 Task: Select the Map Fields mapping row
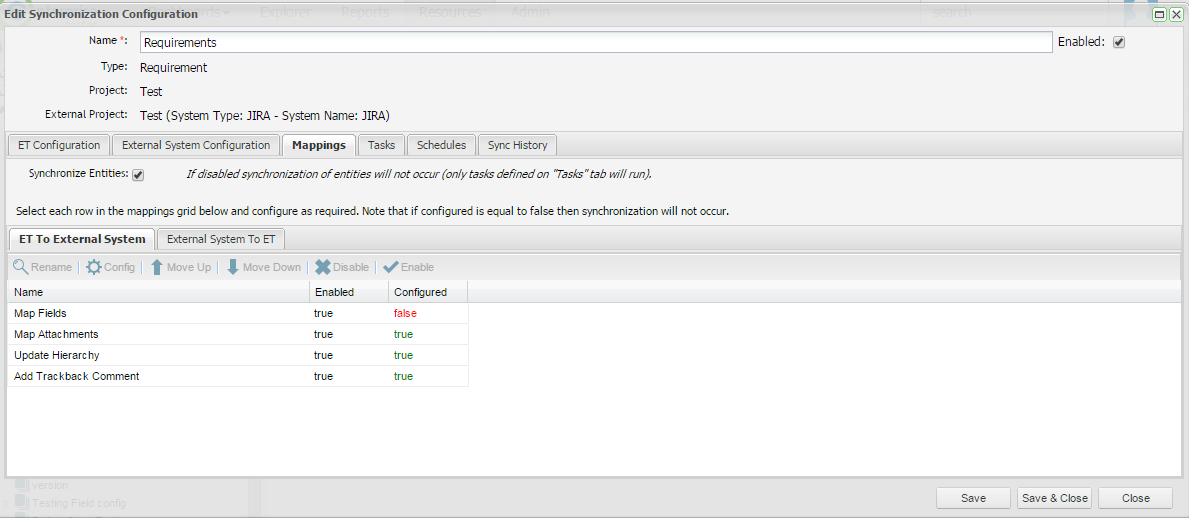coord(160,313)
